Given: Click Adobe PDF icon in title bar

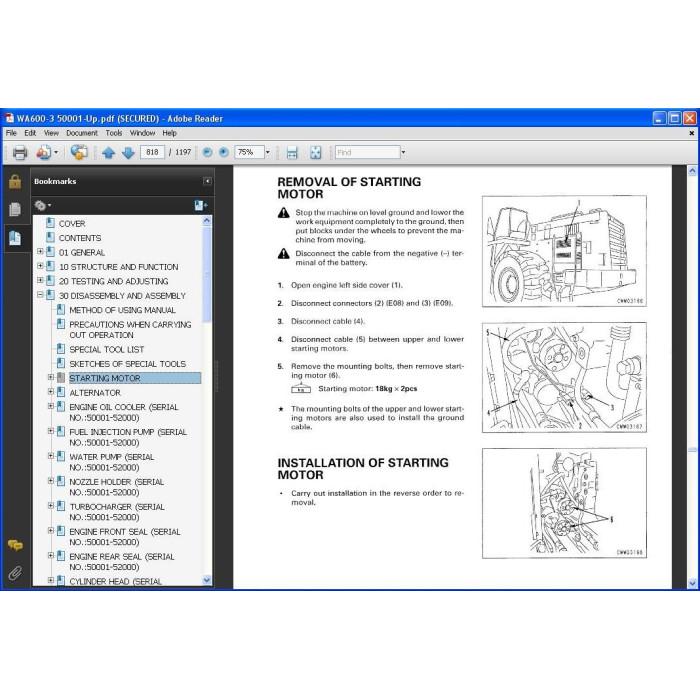Looking at the screenshot, I should 9,118.
